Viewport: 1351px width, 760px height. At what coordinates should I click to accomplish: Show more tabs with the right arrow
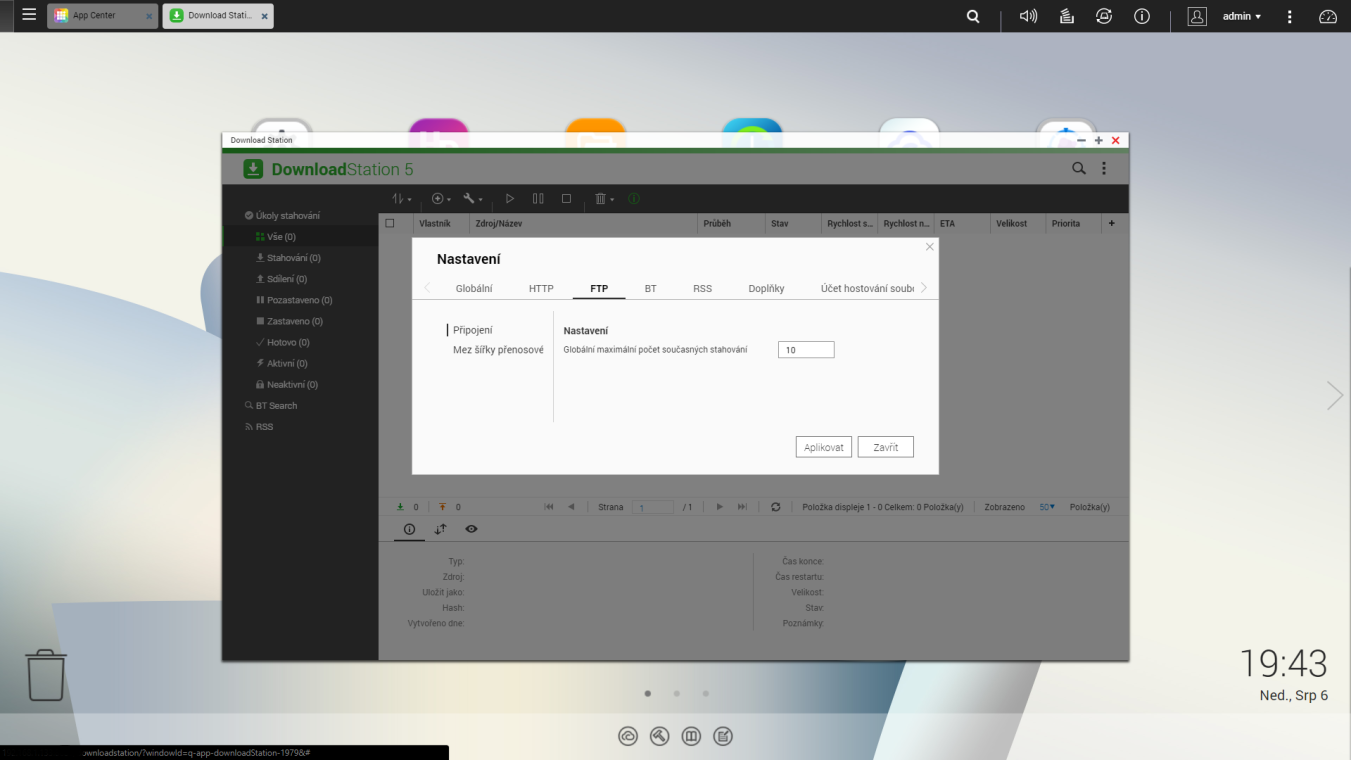(924, 288)
